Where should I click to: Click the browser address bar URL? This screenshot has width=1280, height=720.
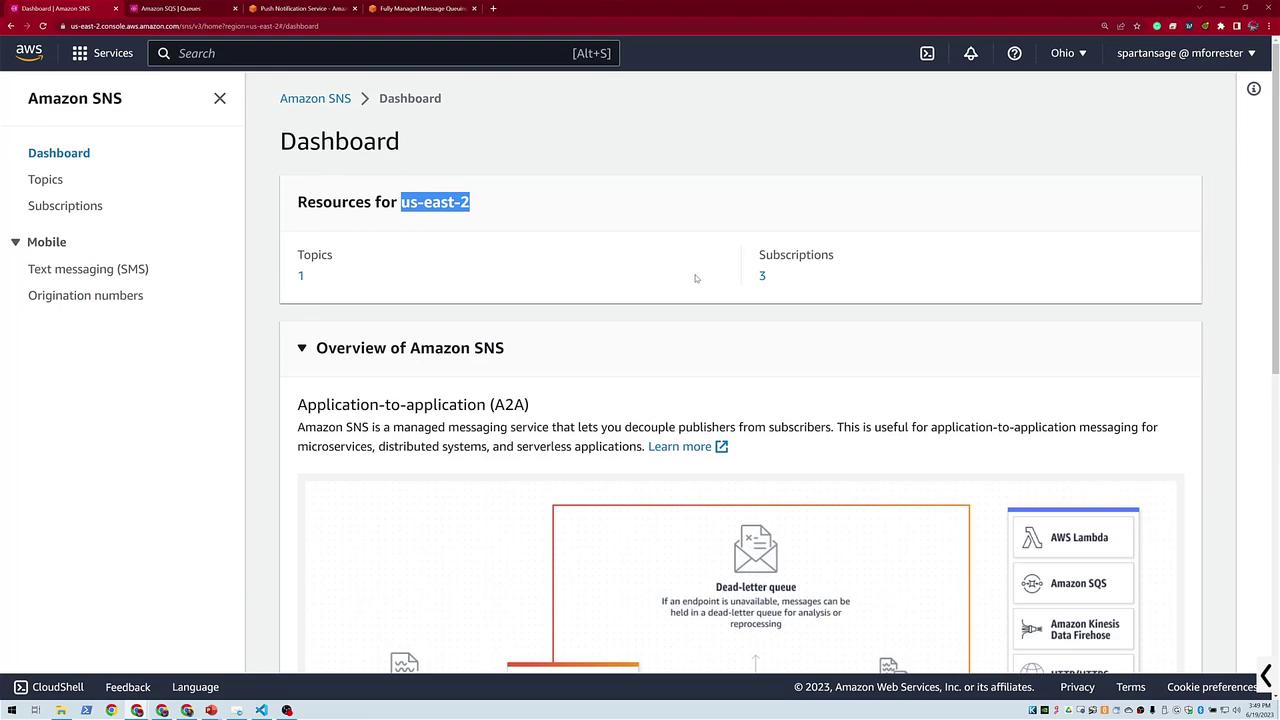point(194,26)
